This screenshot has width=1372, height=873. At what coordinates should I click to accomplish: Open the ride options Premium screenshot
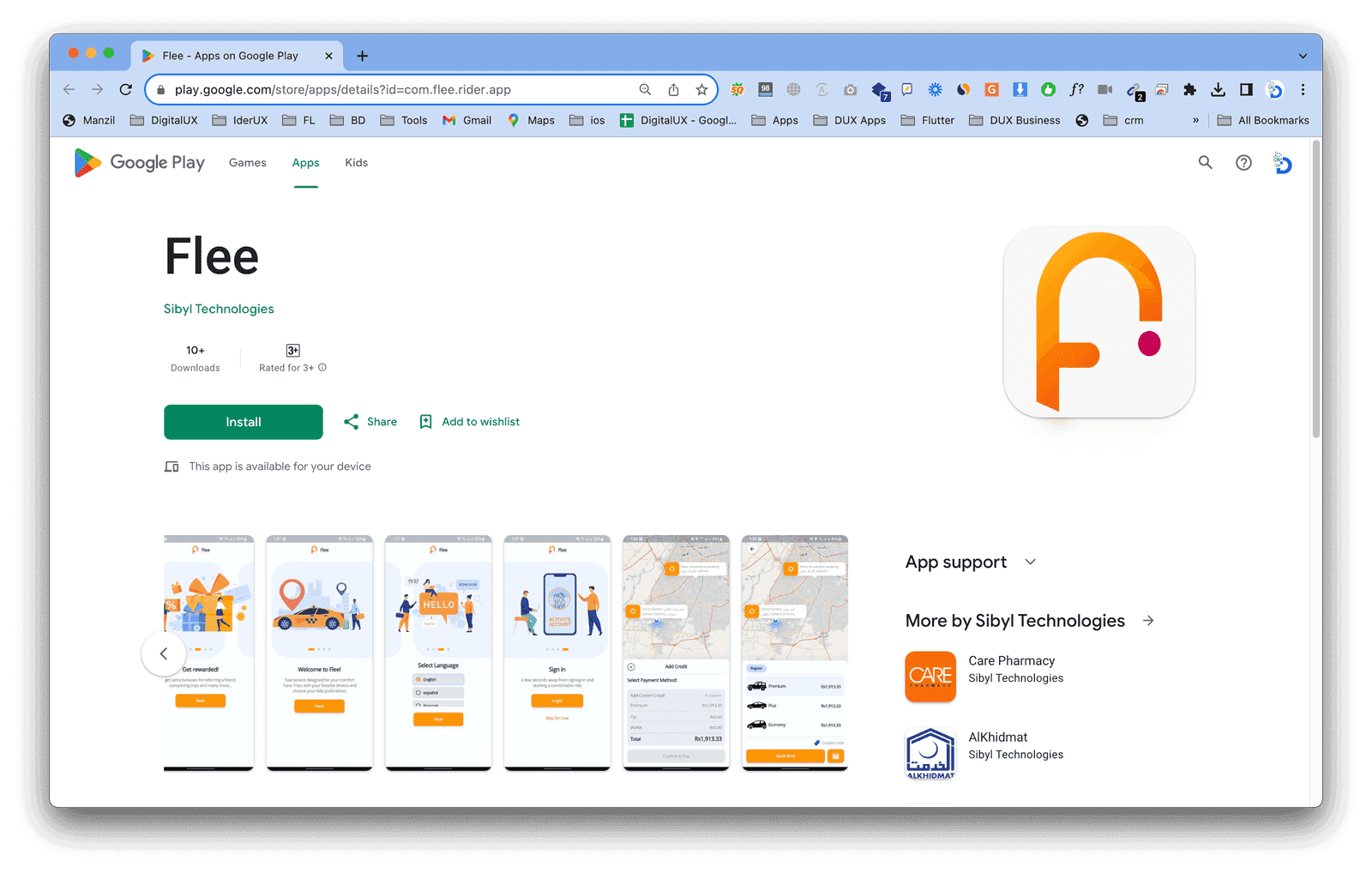point(795,653)
